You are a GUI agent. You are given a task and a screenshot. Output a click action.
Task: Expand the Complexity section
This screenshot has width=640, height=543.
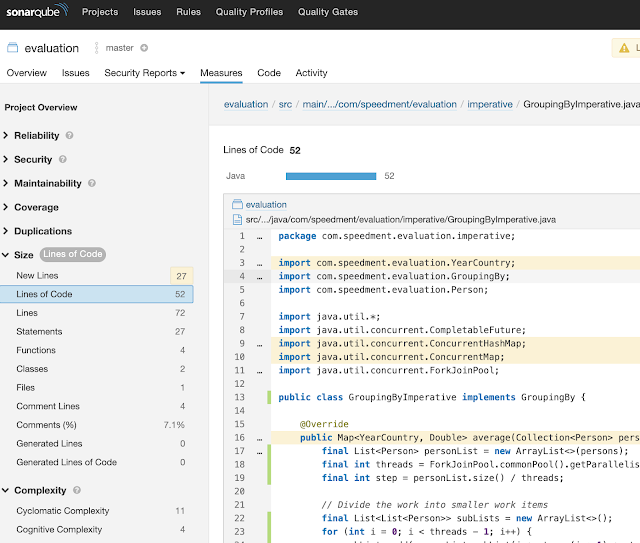pos(40,491)
